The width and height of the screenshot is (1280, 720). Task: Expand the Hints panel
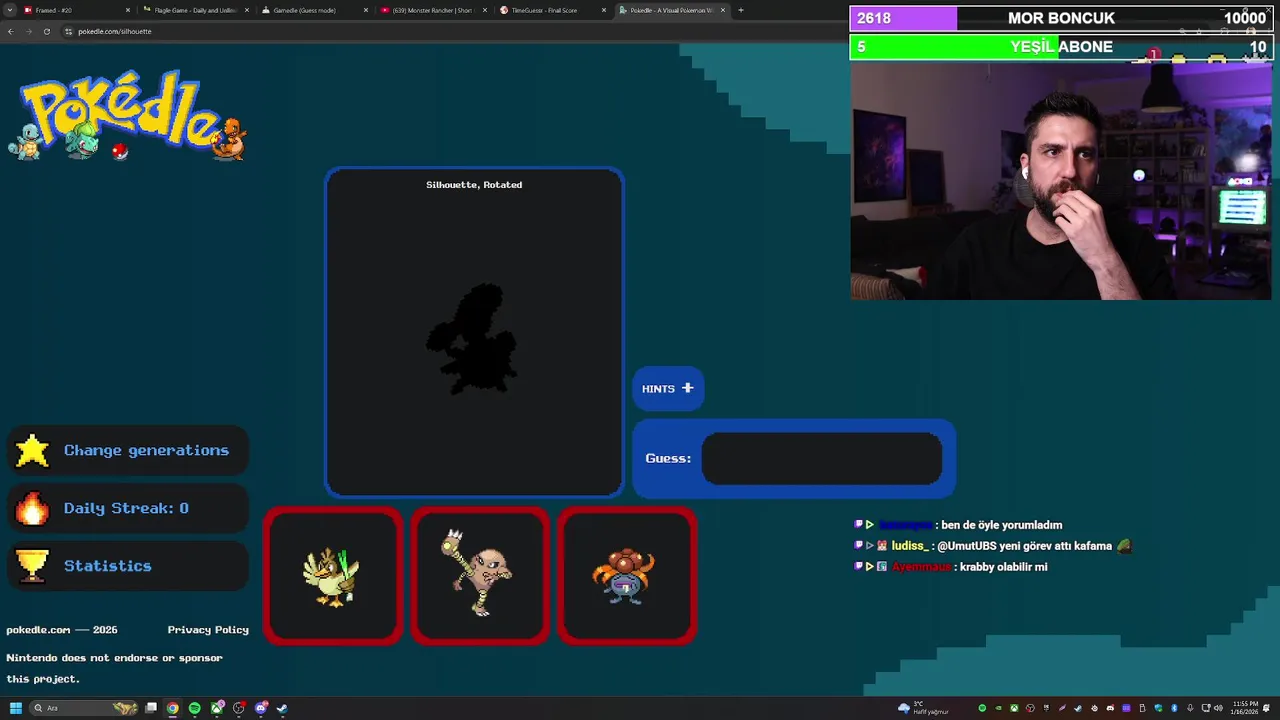[668, 389]
